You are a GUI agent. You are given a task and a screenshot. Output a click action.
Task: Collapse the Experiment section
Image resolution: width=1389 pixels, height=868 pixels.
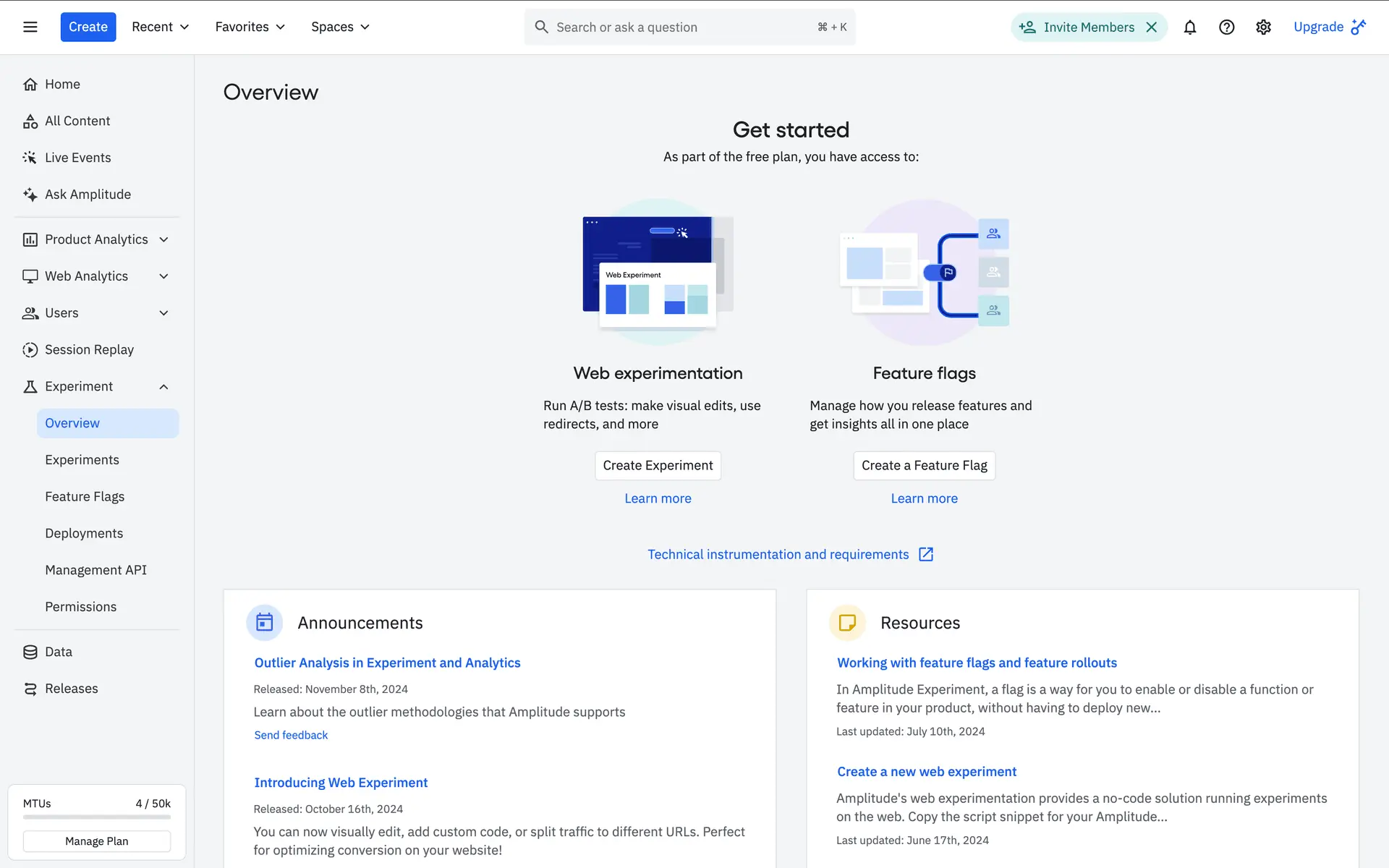pos(163,386)
